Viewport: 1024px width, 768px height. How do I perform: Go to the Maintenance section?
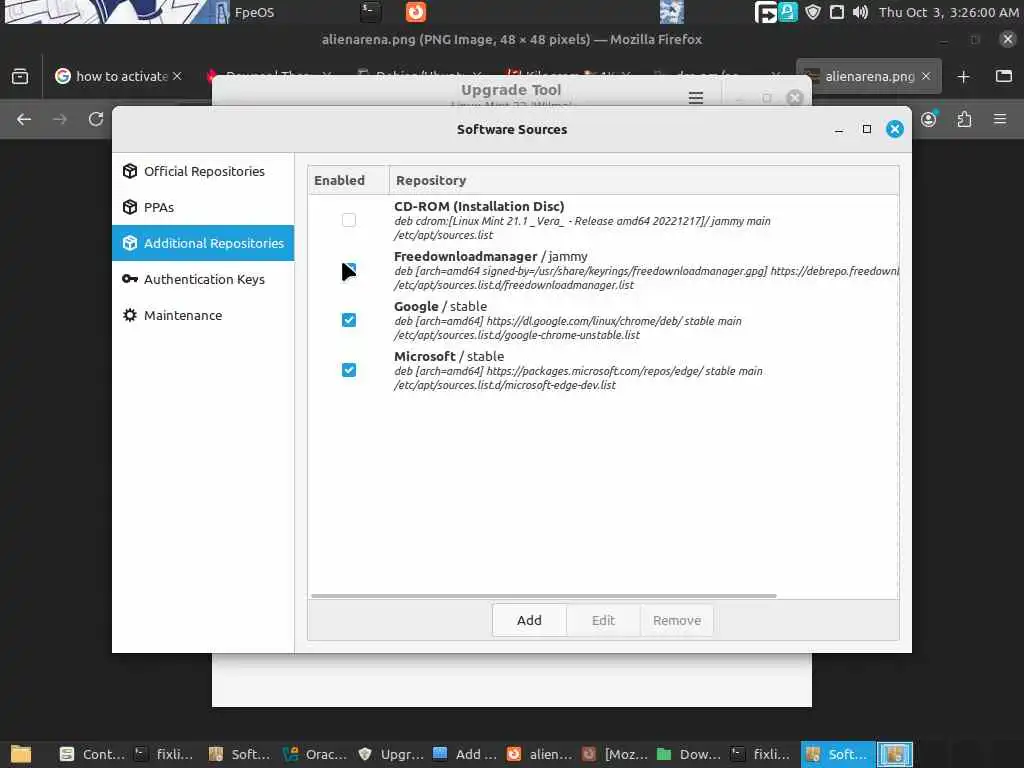click(x=203, y=315)
